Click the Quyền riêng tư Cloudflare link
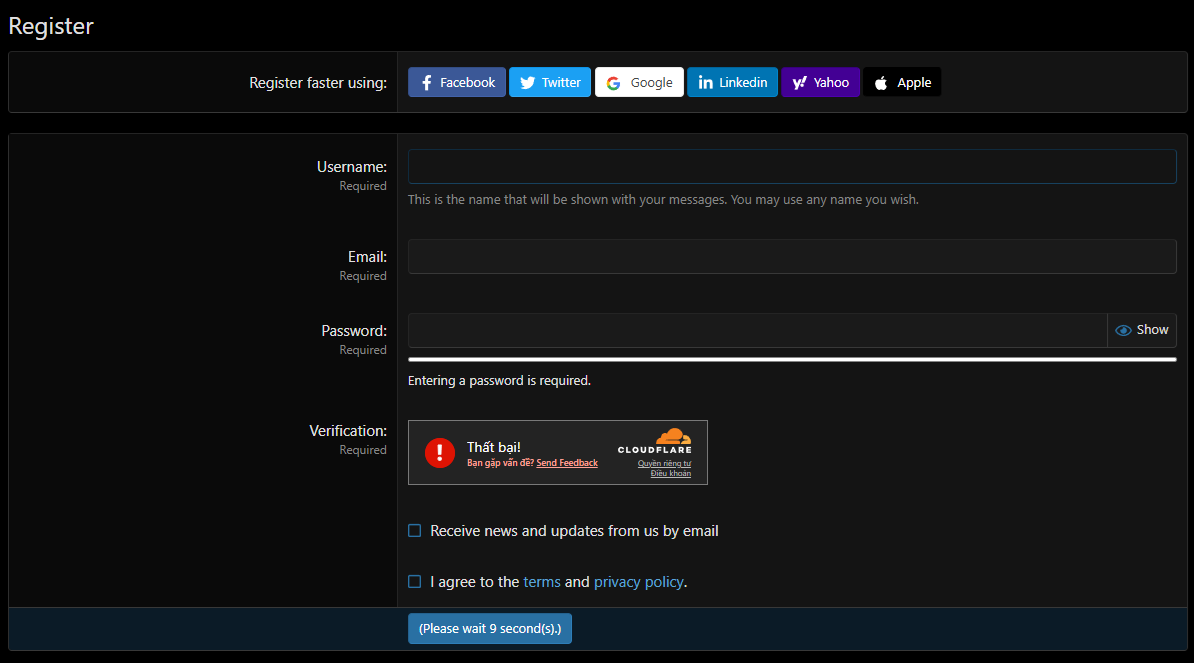Viewport: 1194px width, 663px height. [x=664, y=463]
